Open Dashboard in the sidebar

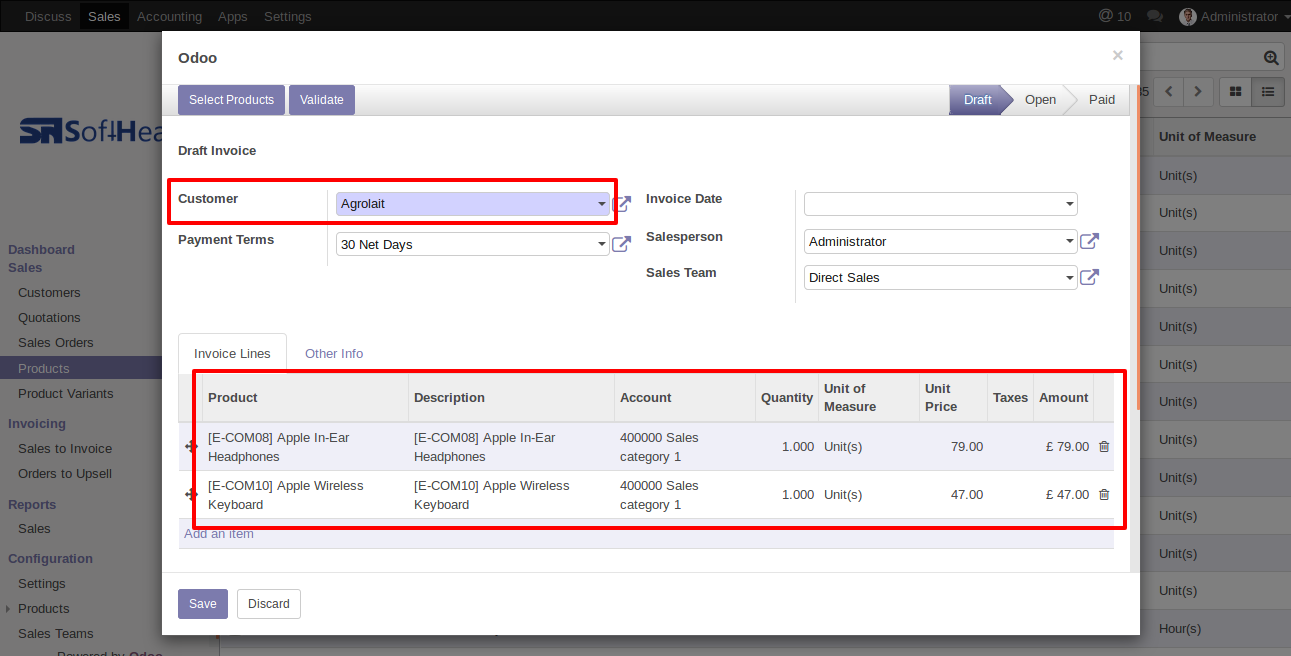[x=41, y=250]
